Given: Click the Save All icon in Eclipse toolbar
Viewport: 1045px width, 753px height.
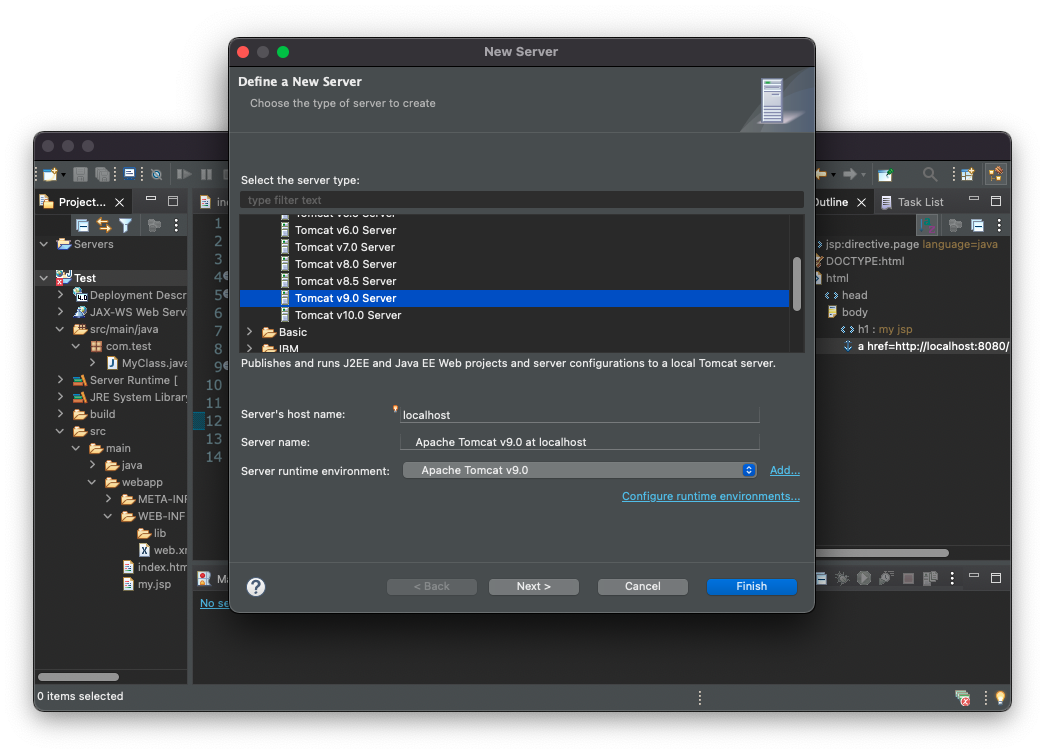Looking at the screenshot, I should 102,175.
